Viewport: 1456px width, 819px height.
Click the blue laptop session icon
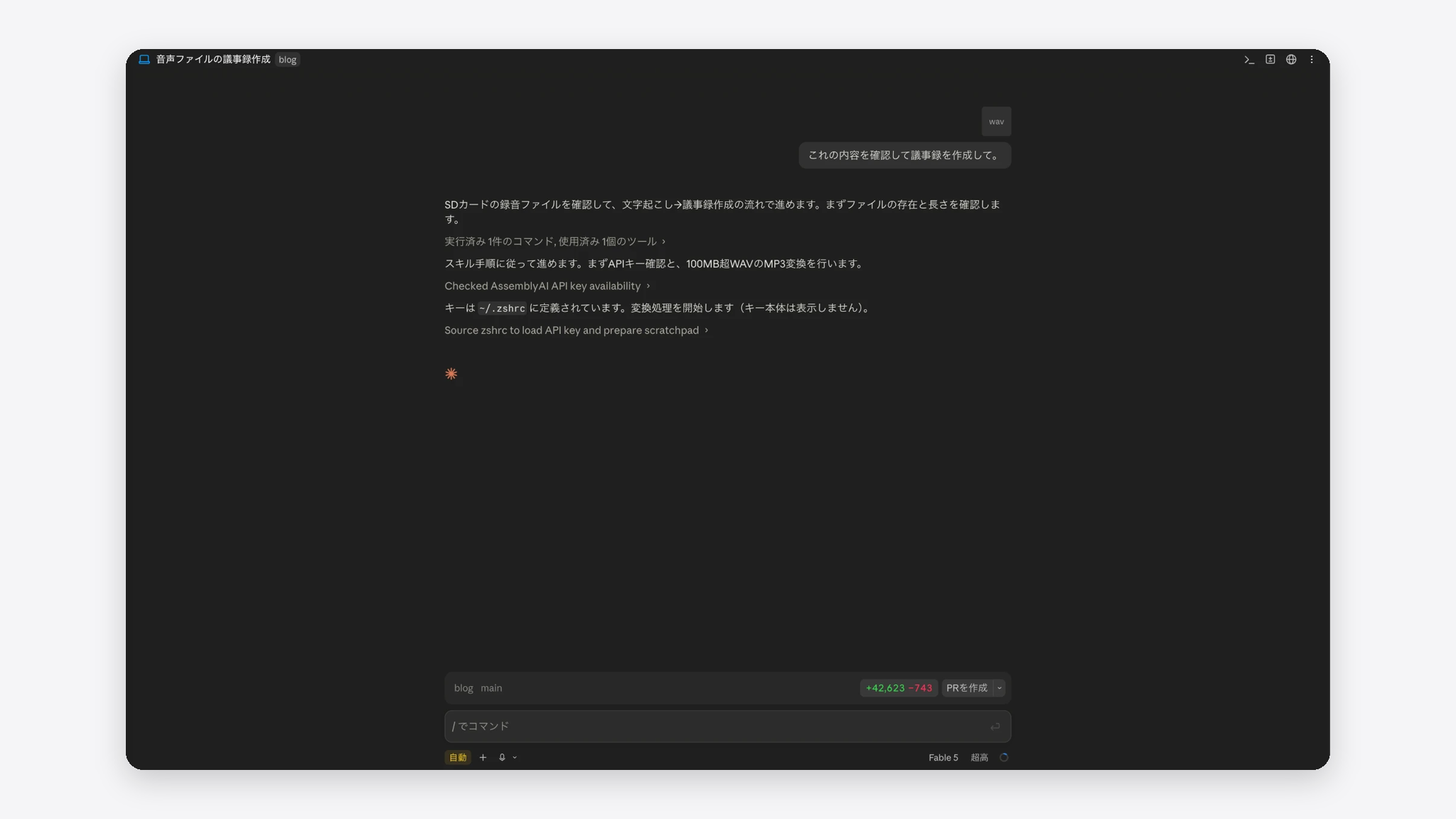click(144, 60)
